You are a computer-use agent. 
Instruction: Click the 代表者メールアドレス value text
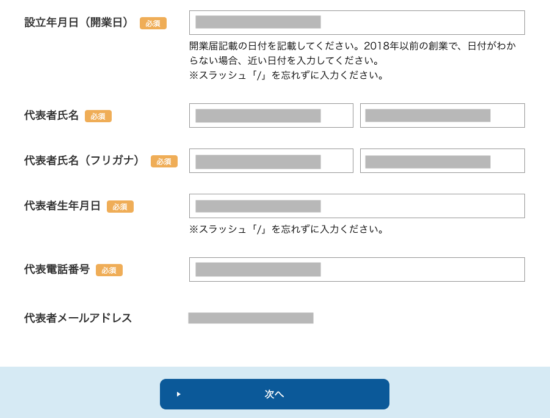[x=251, y=318]
